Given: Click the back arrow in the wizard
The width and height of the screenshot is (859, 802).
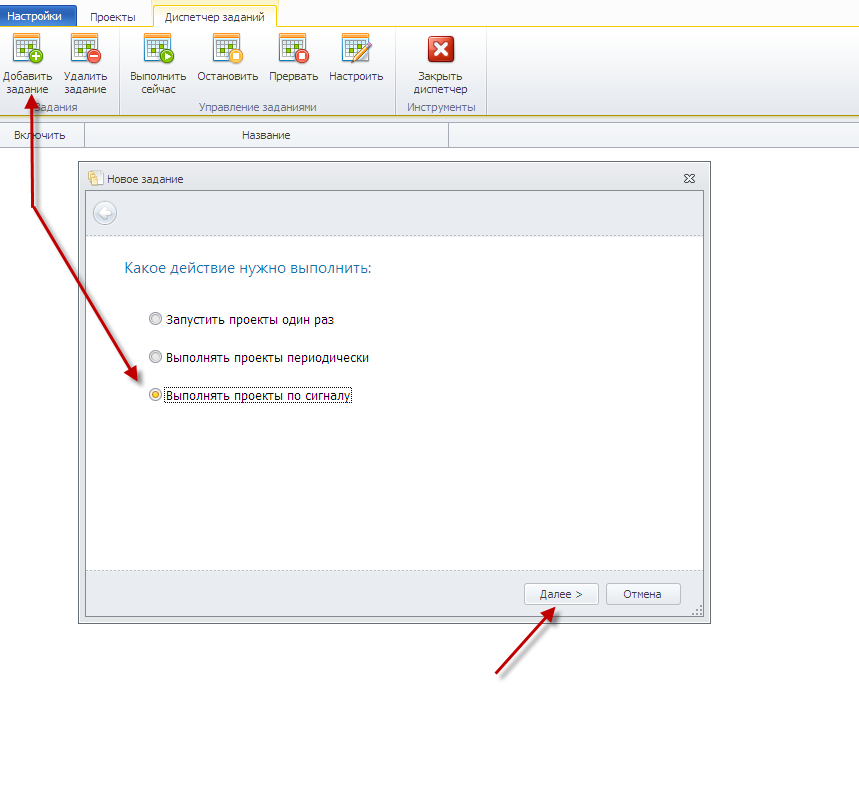Looking at the screenshot, I should pyautogui.click(x=105, y=213).
